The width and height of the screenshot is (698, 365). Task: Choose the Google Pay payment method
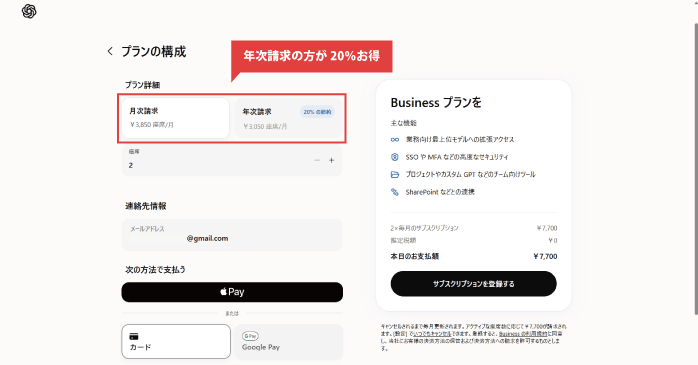[288, 341]
